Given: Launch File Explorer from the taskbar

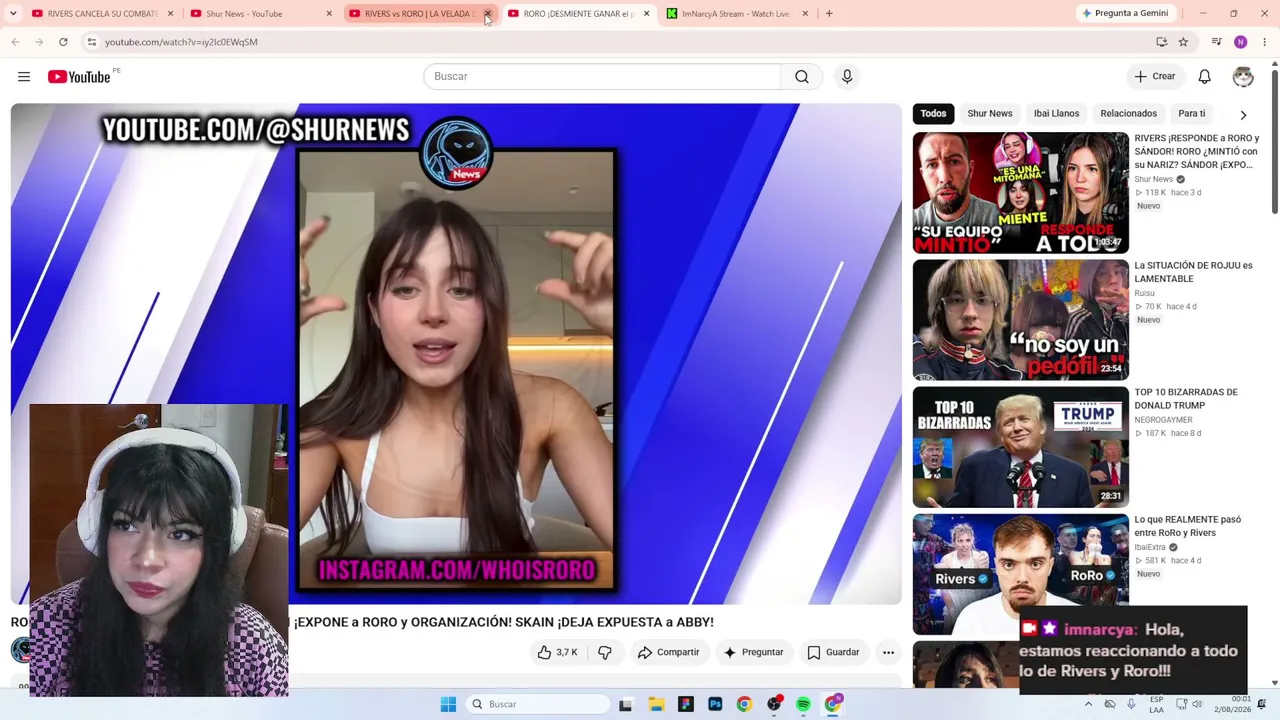Looking at the screenshot, I should click(x=656, y=704).
